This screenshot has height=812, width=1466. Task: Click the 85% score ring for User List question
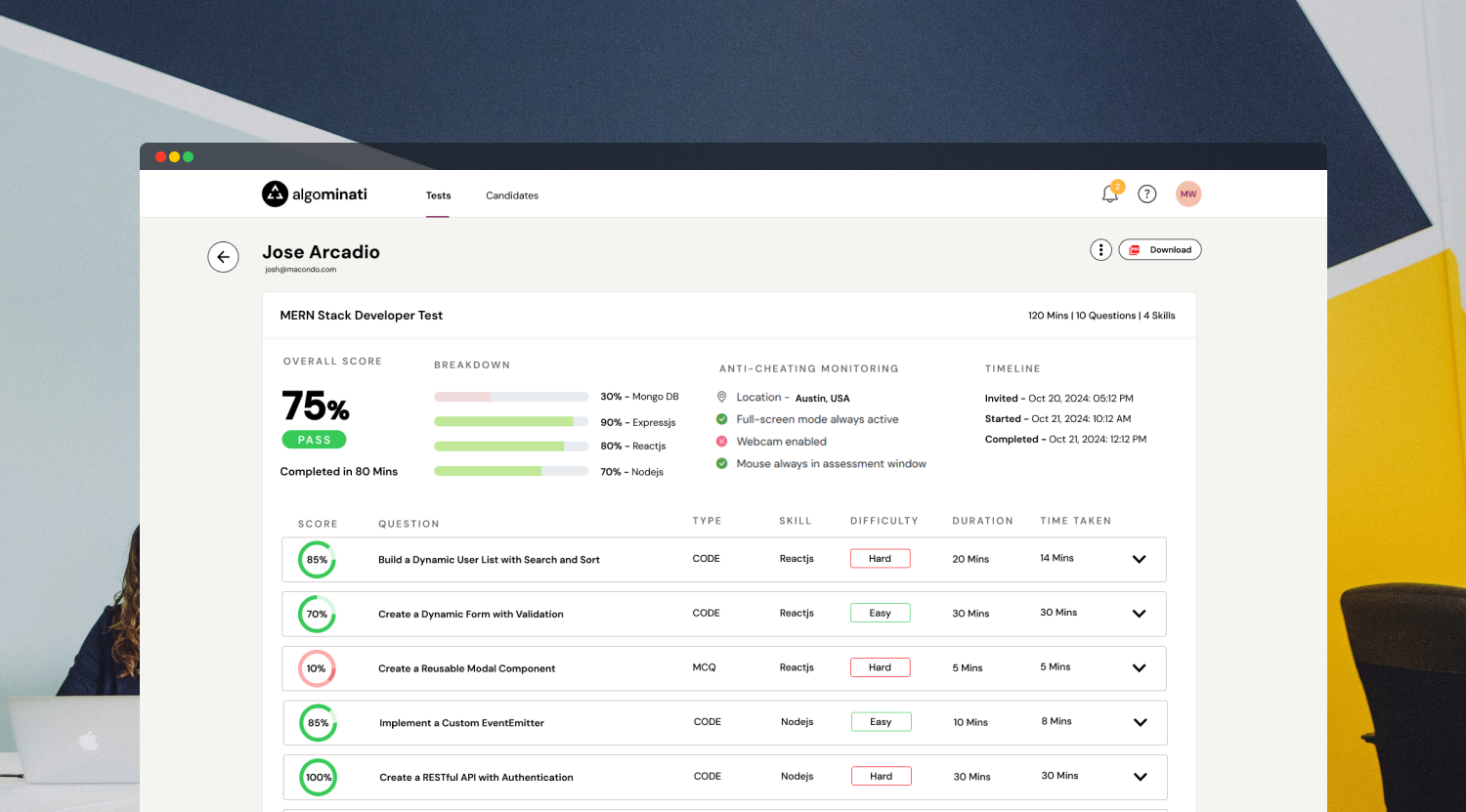click(317, 560)
